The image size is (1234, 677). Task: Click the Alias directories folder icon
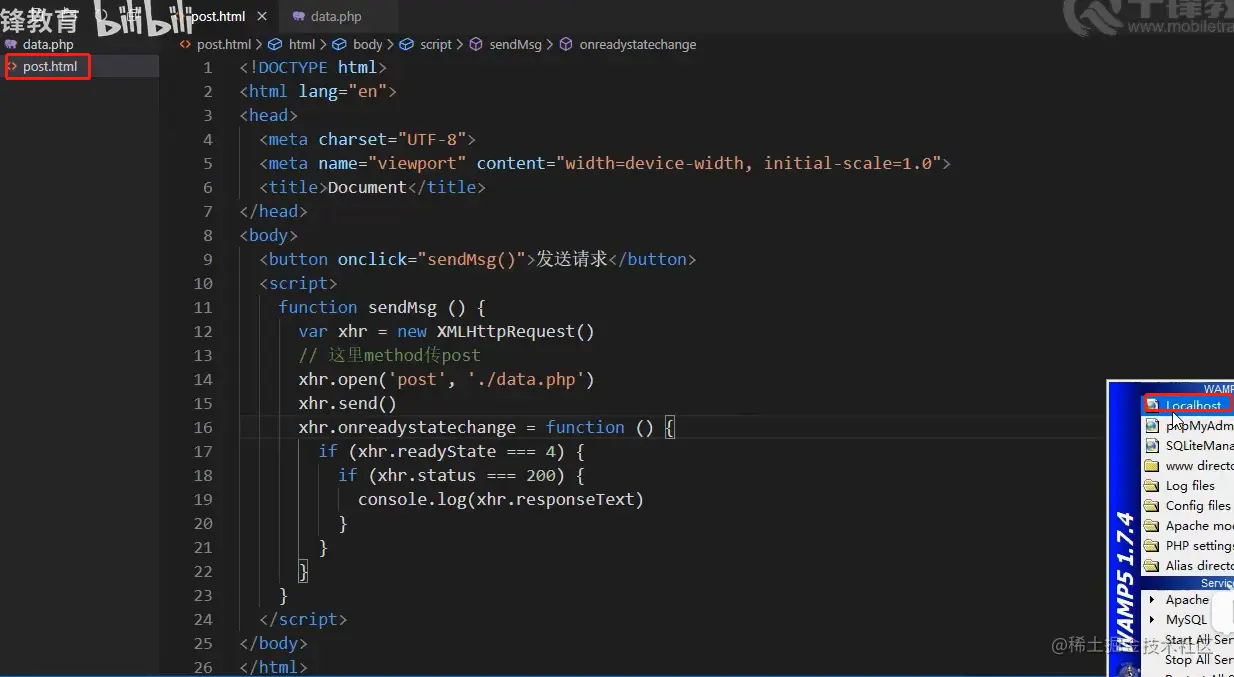pos(1152,565)
